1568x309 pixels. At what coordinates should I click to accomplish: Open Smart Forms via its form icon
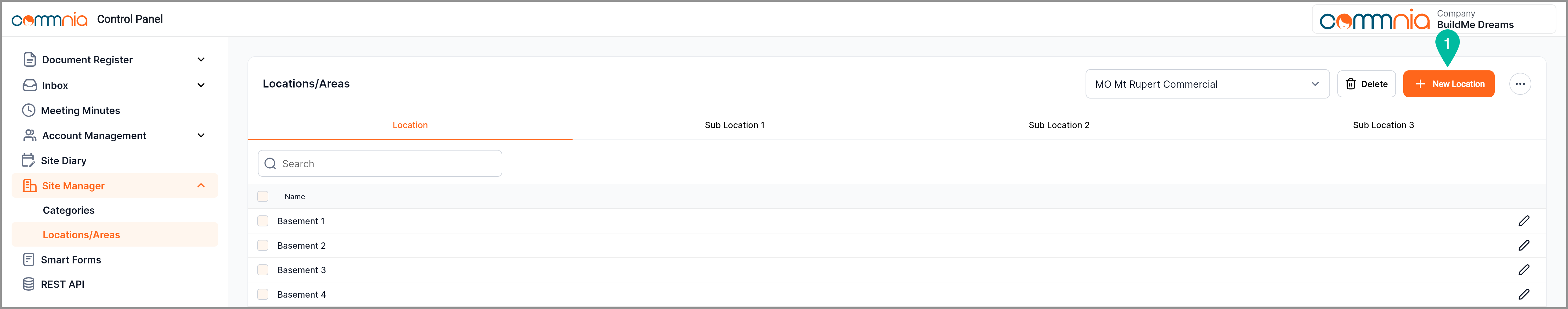click(29, 260)
